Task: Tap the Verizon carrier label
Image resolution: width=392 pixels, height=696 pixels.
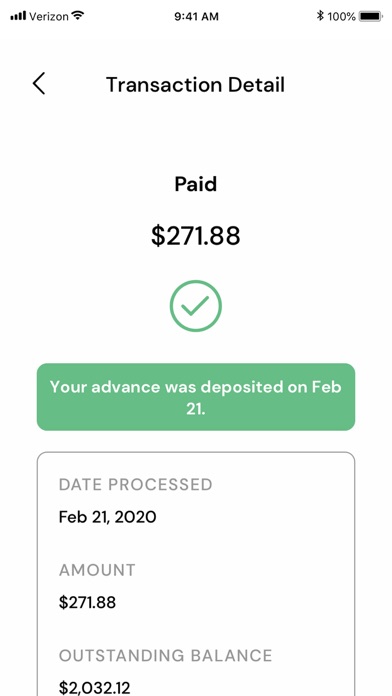Action: pyautogui.click(x=49, y=16)
